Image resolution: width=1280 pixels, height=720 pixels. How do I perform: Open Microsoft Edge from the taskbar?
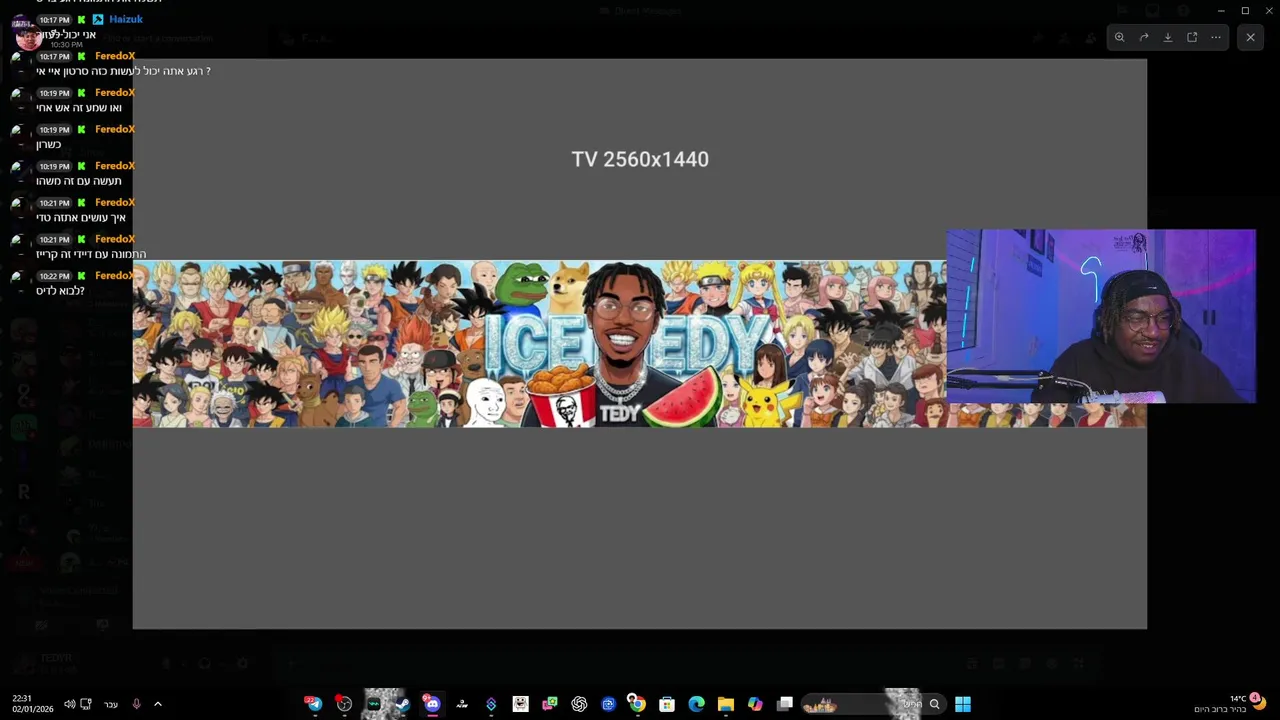pos(696,704)
